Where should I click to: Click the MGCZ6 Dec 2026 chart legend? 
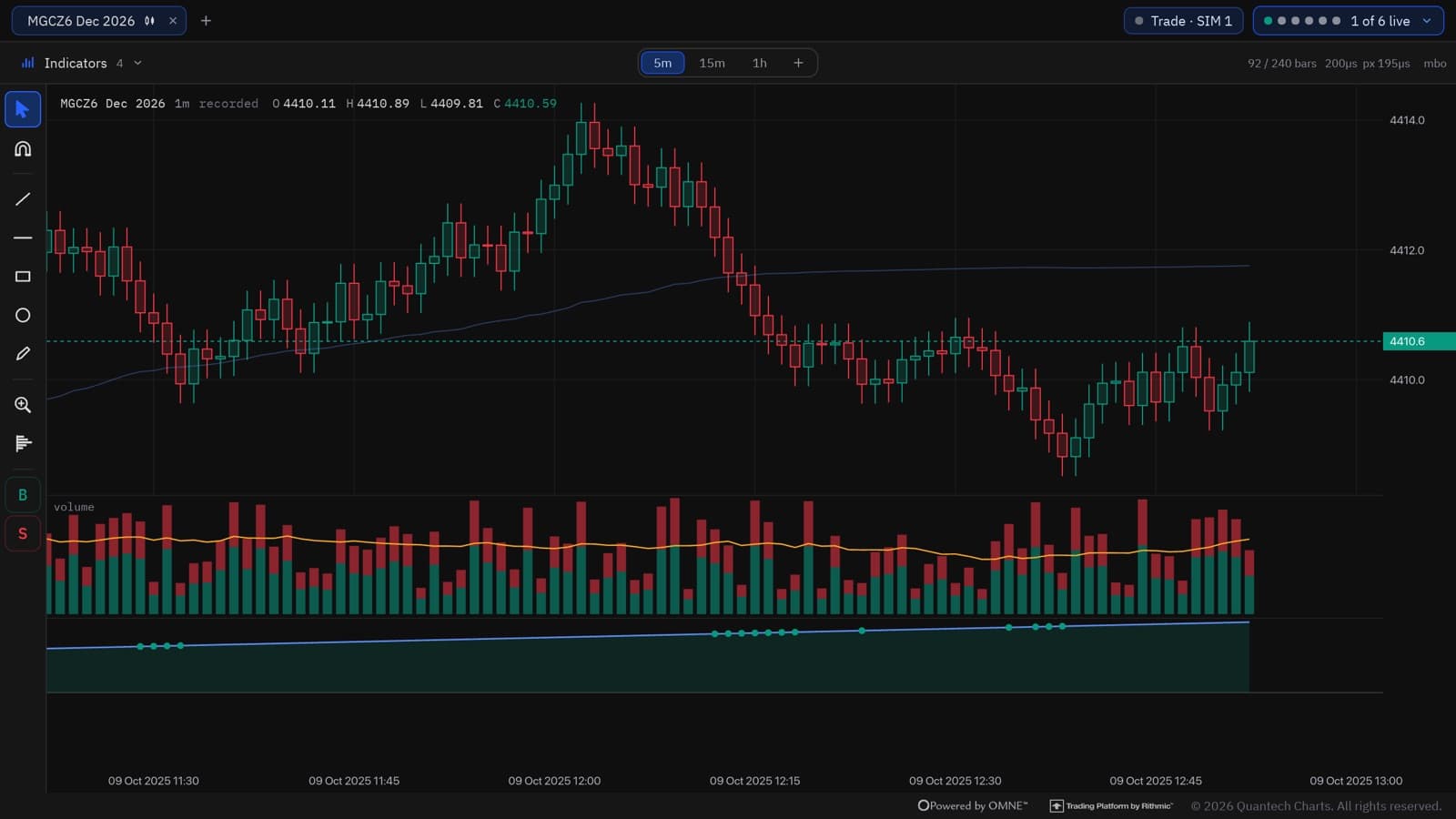113,104
